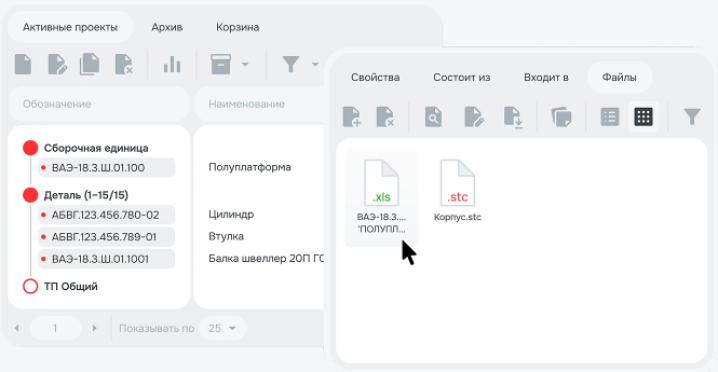Click the copy files stacked pages icon
Image resolution: width=718 pixels, height=372 pixels.
click(561, 117)
